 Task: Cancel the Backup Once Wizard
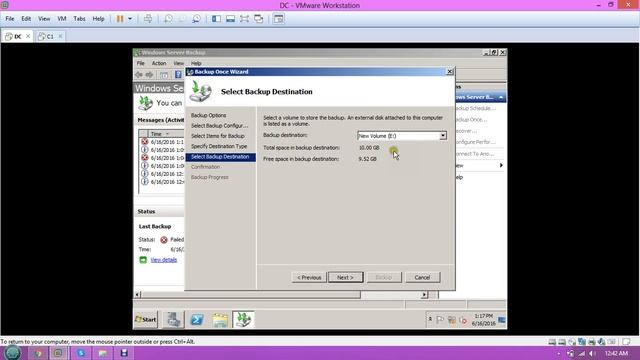pyautogui.click(x=422, y=278)
